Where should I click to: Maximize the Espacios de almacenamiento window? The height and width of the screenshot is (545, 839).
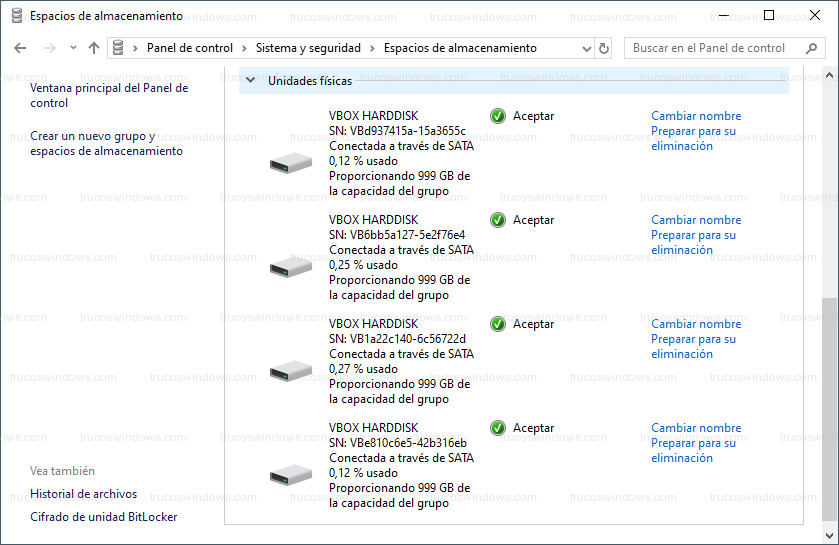point(769,15)
